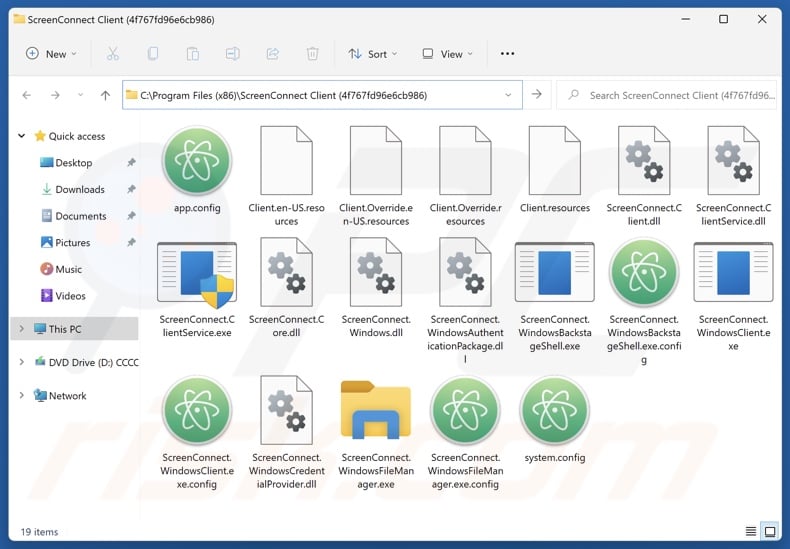790x549 pixels.
Task: Unpin Desktop using its pin icon
Action: 131,163
